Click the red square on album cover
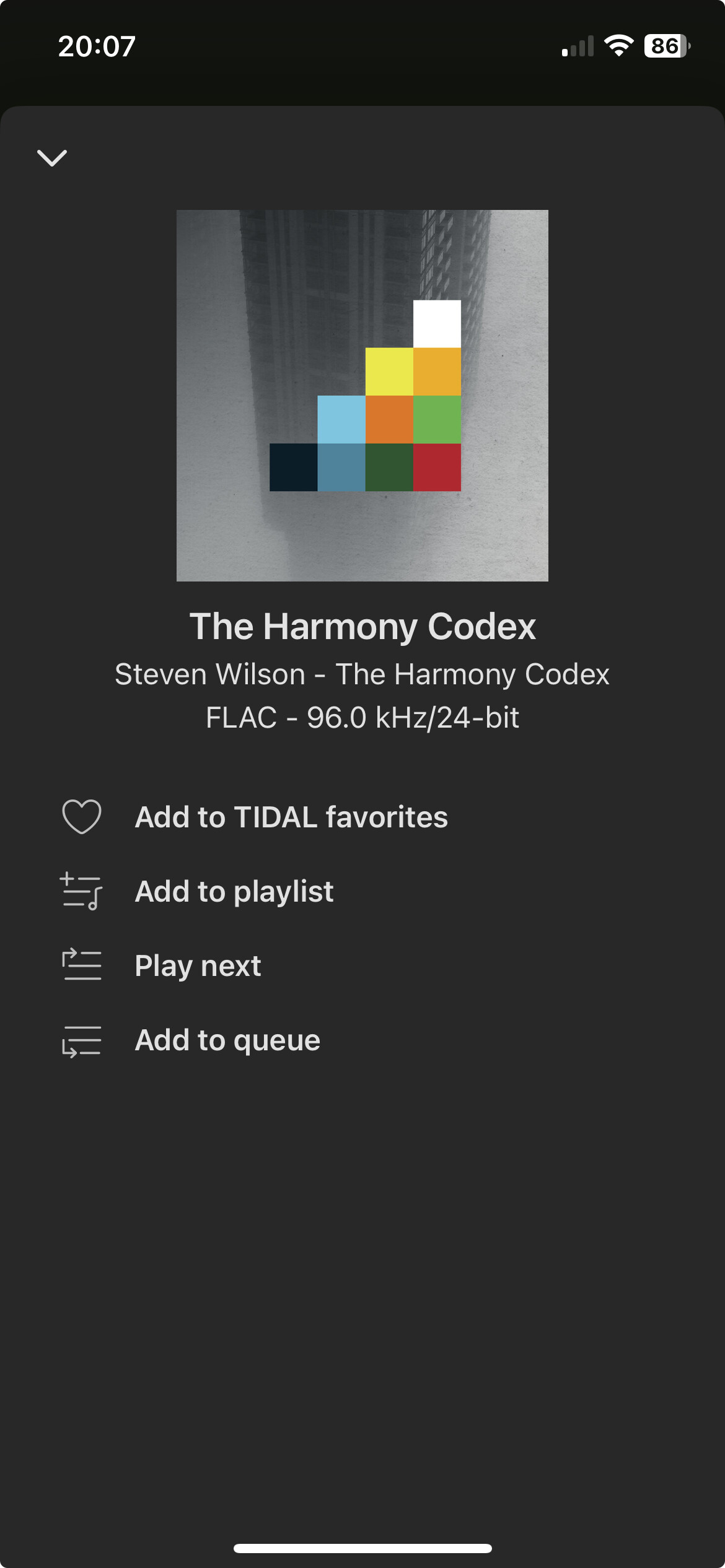The image size is (725, 1568). click(x=437, y=467)
